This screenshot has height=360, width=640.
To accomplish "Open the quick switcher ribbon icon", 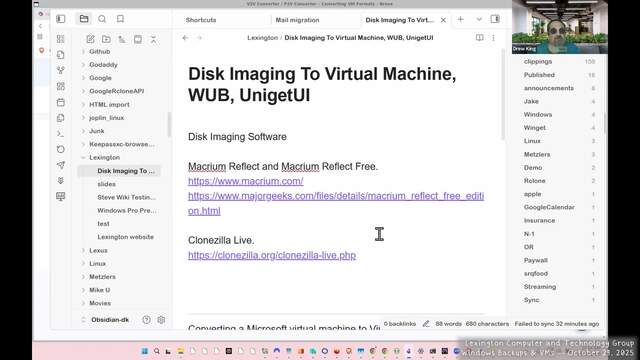I will tap(61, 39).
